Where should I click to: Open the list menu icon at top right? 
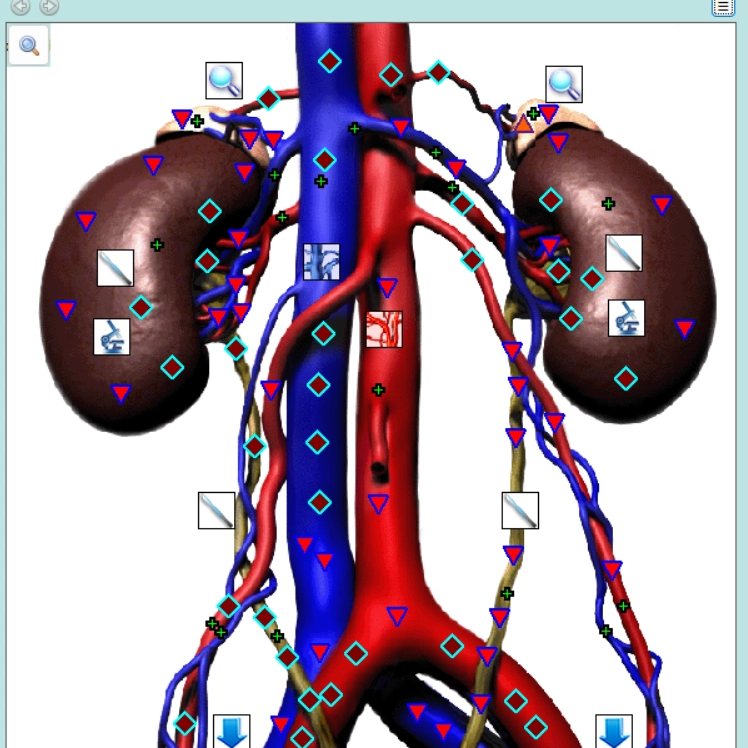(723, 7)
